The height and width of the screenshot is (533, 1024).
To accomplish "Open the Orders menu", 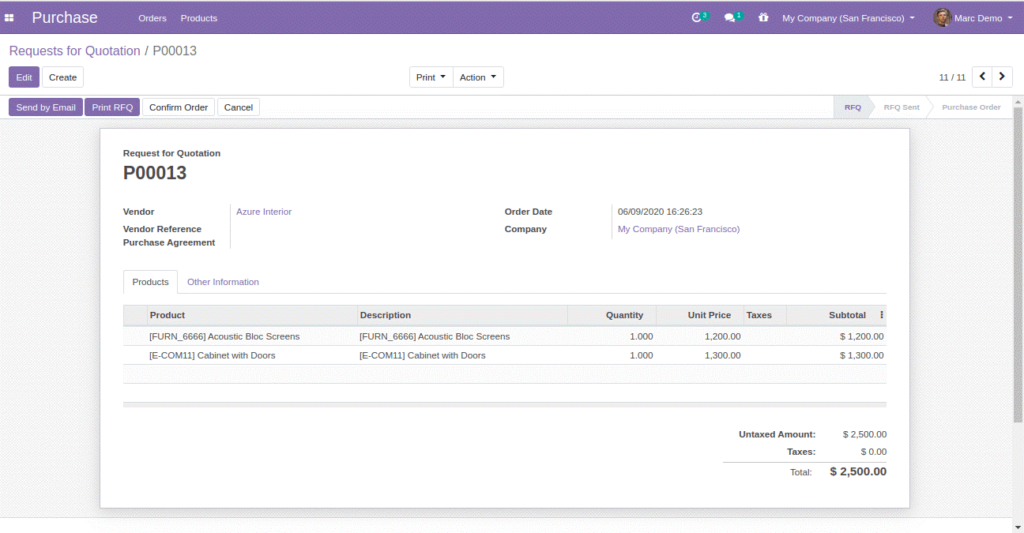I will pyautogui.click(x=152, y=18).
